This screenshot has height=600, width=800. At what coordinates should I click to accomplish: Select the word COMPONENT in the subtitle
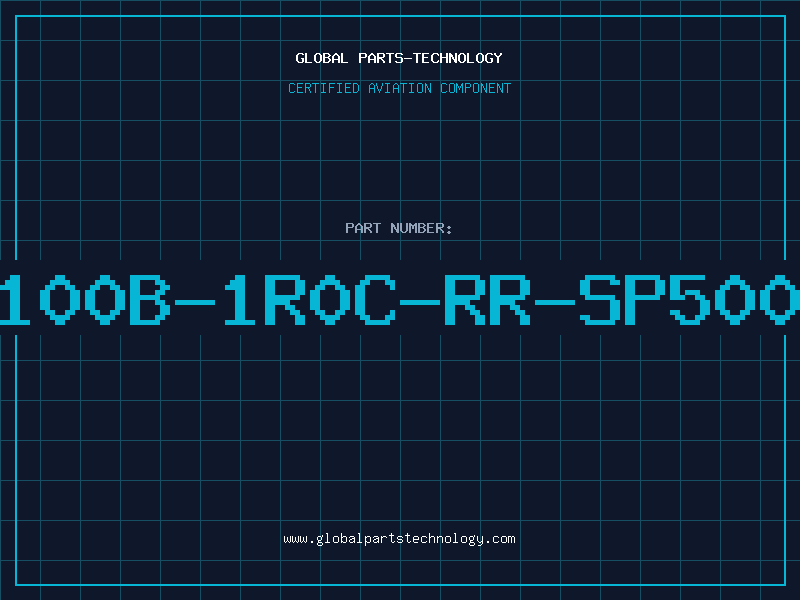(476, 88)
